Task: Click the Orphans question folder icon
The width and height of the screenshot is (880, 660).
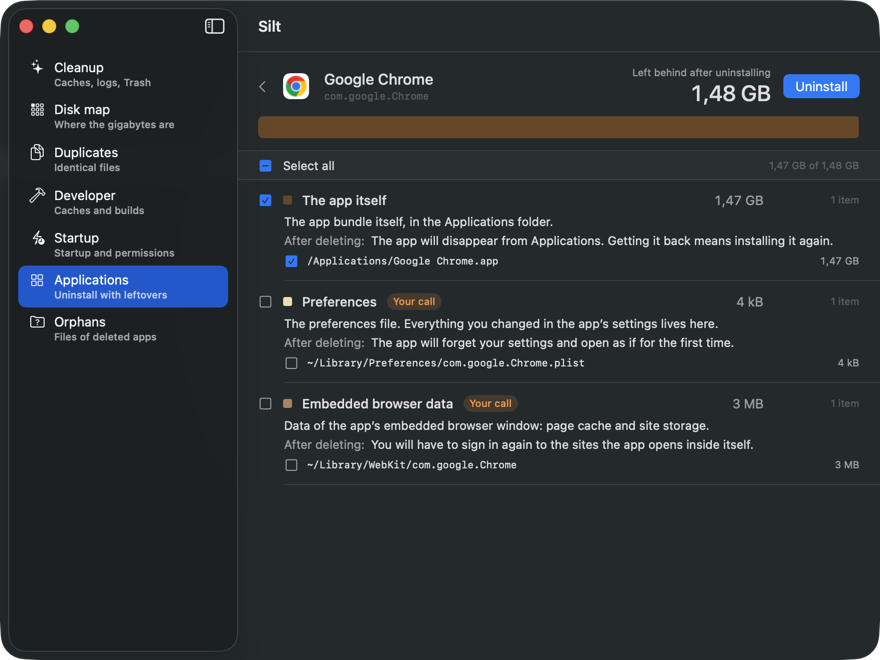Action: (37, 322)
